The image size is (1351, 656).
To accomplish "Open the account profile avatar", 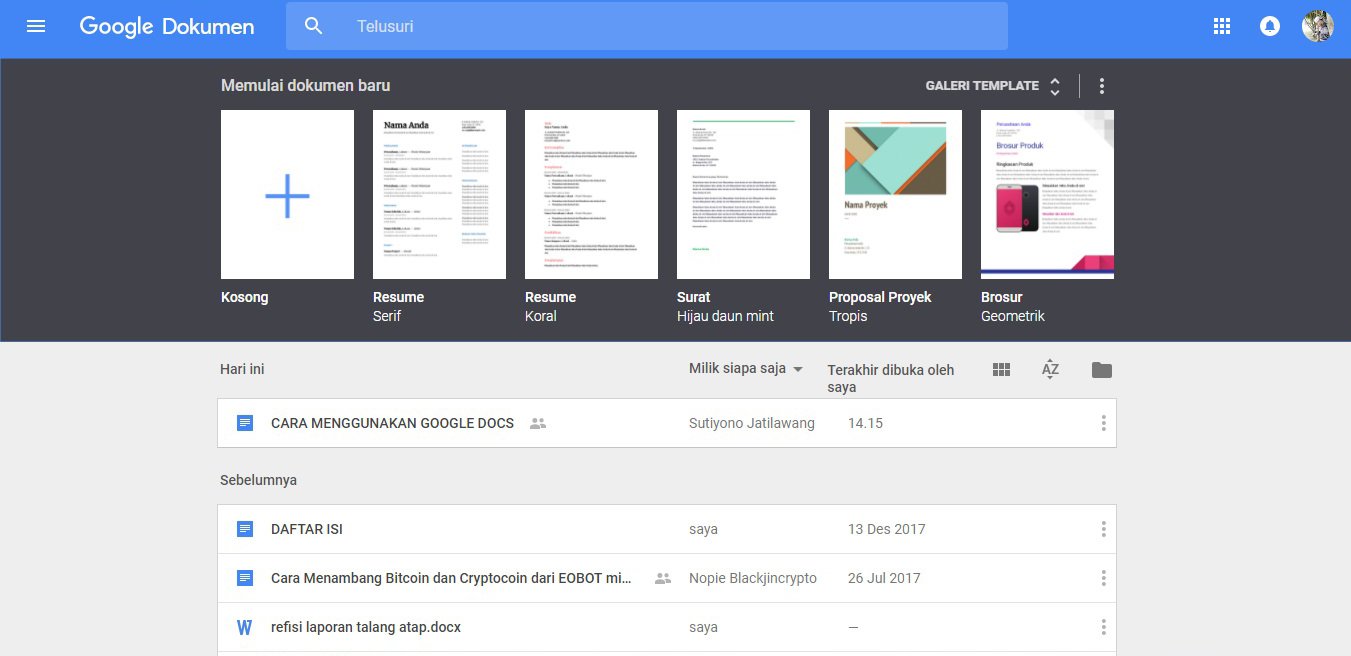I will tap(1318, 26).
